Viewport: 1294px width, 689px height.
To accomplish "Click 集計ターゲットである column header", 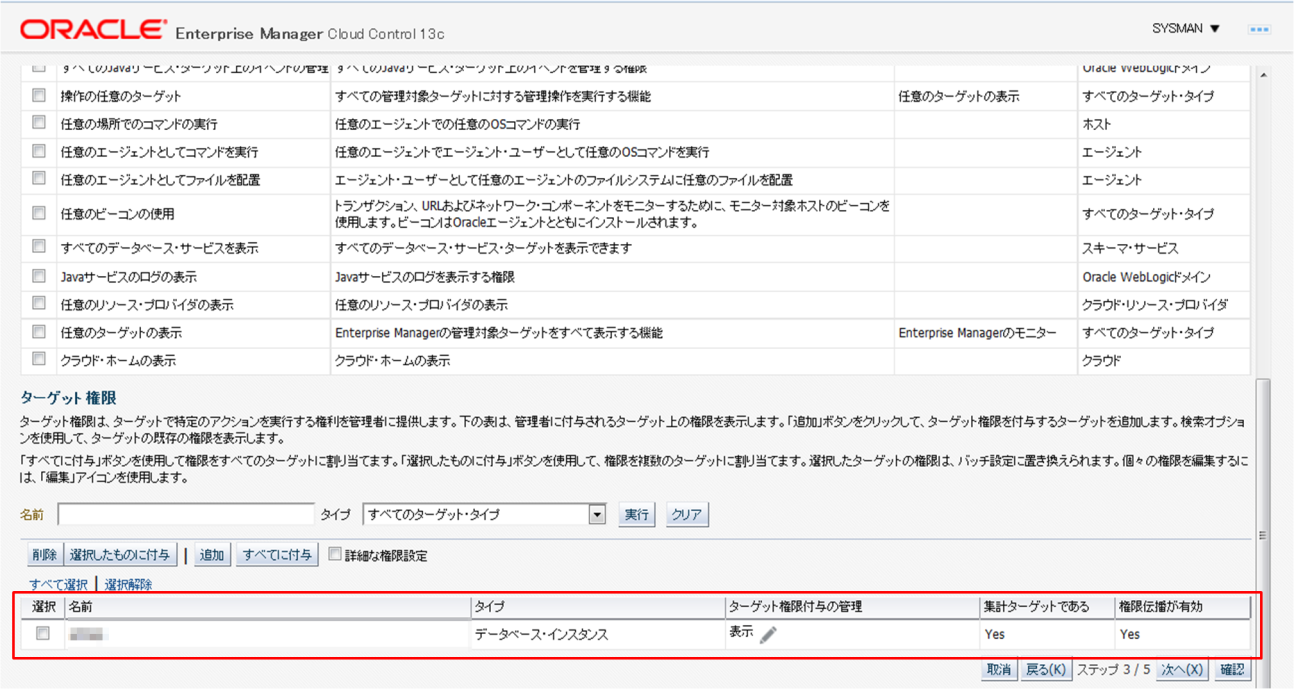I will (1048, 607).
